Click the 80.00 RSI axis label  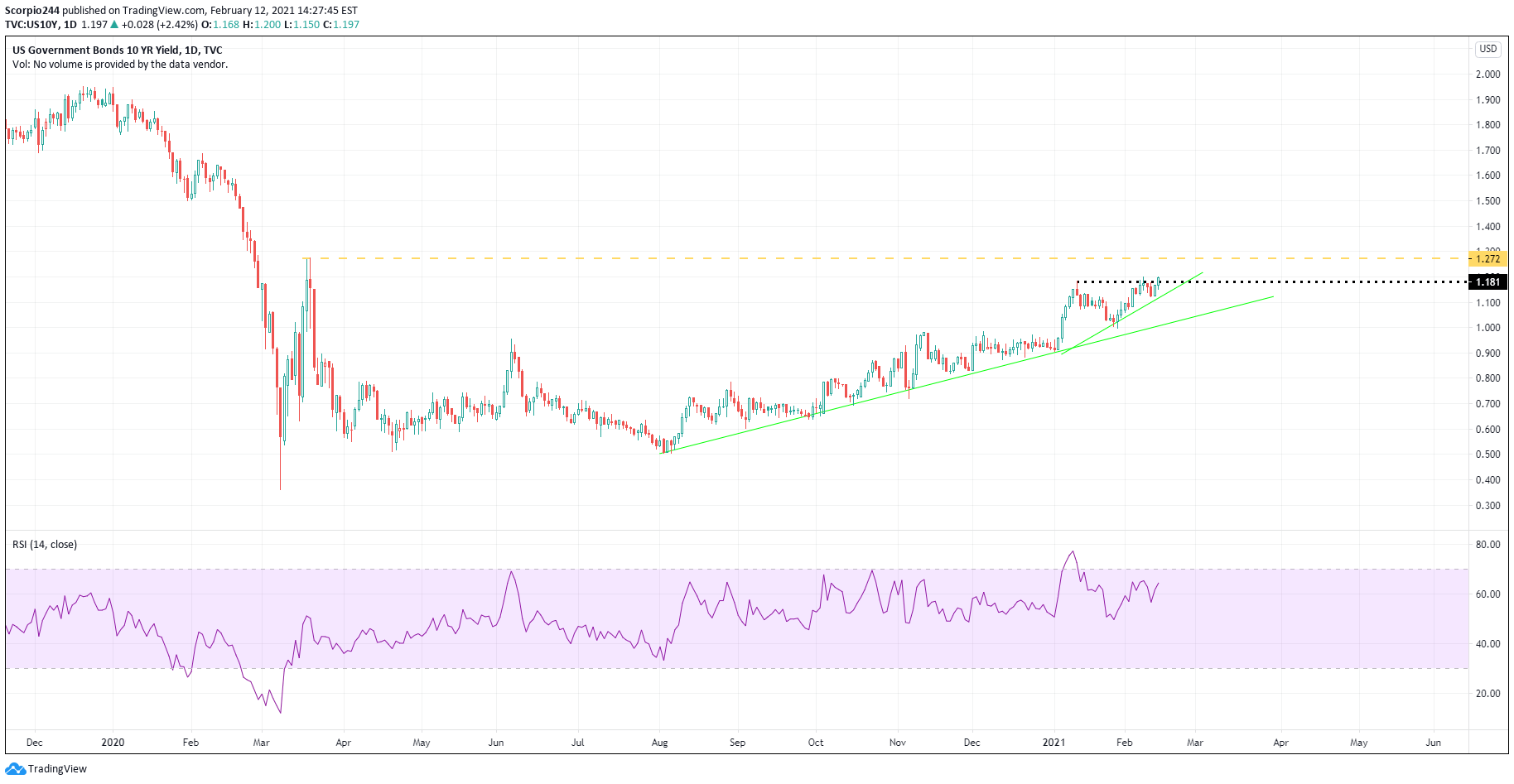tap(1488, 545)
